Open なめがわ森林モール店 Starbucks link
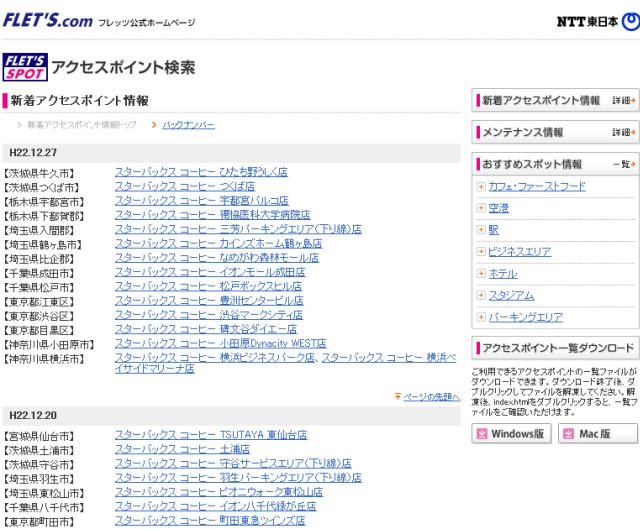 point(217,258)
